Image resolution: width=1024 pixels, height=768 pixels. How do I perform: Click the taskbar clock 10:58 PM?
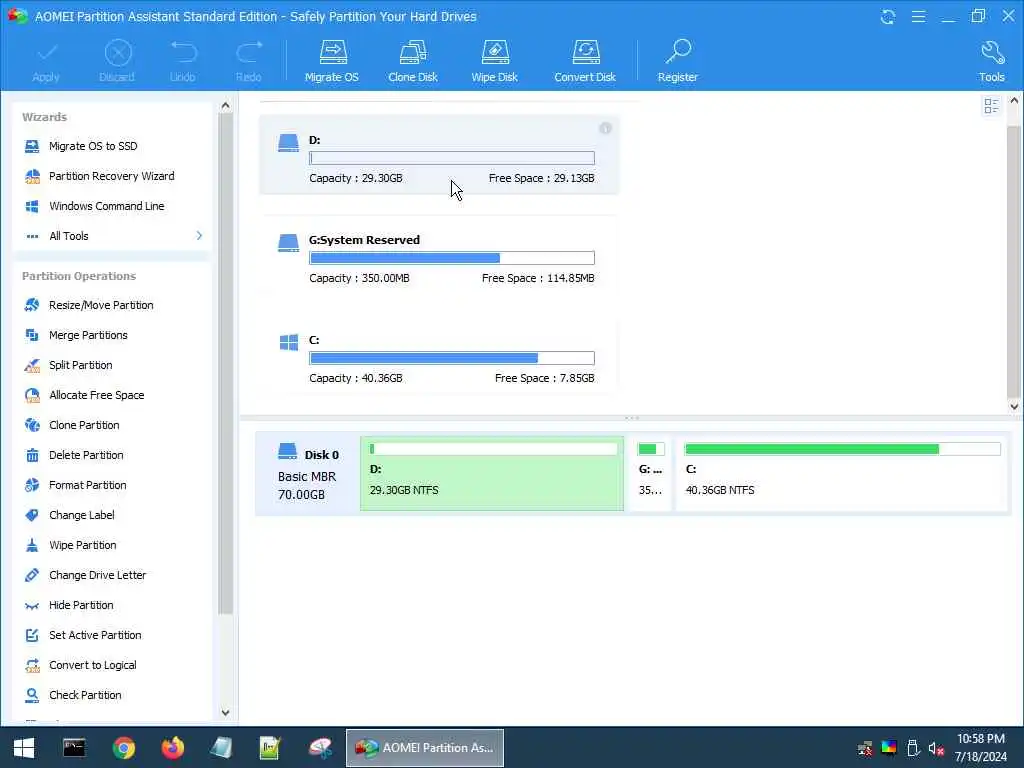[x=981, y=739]
